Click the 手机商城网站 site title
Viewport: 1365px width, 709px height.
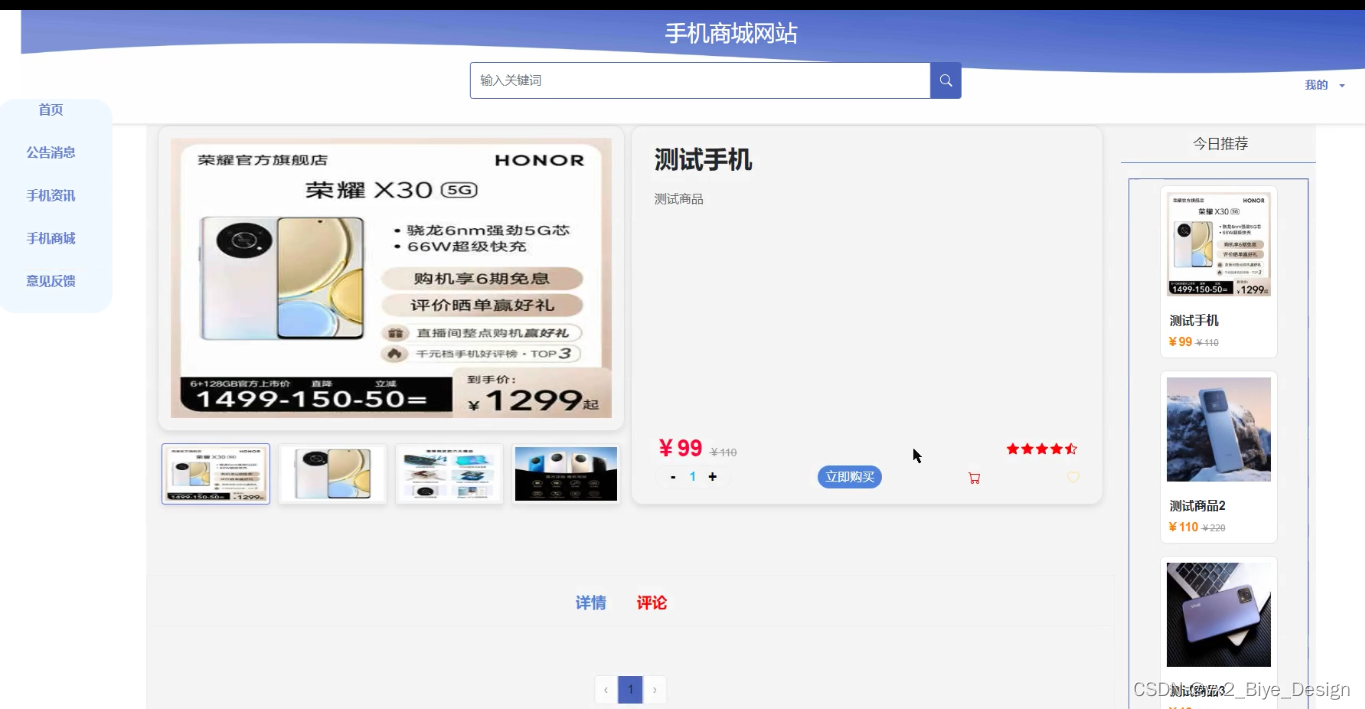click(x=731, y=34)
